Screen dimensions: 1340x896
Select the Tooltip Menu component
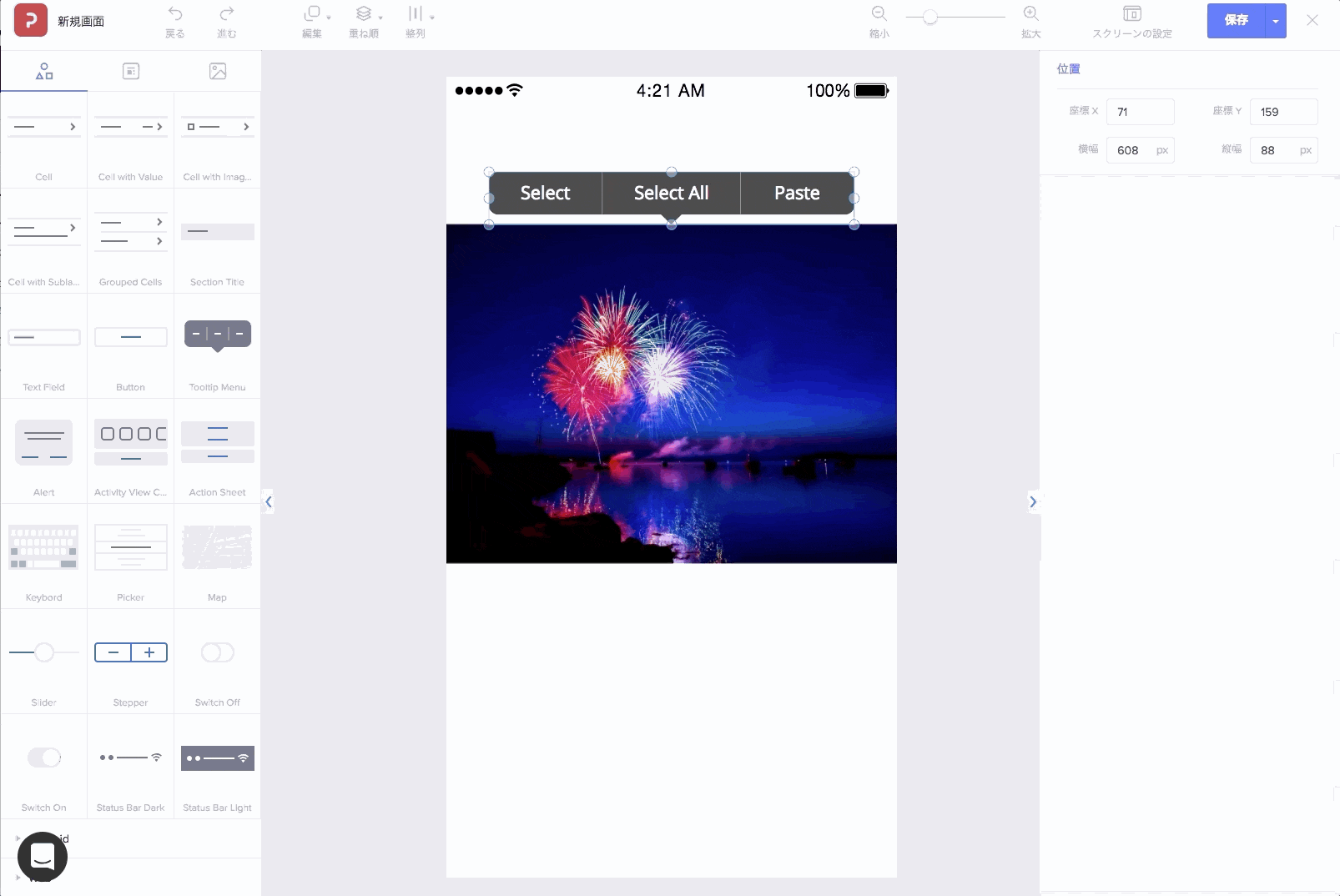218,347
